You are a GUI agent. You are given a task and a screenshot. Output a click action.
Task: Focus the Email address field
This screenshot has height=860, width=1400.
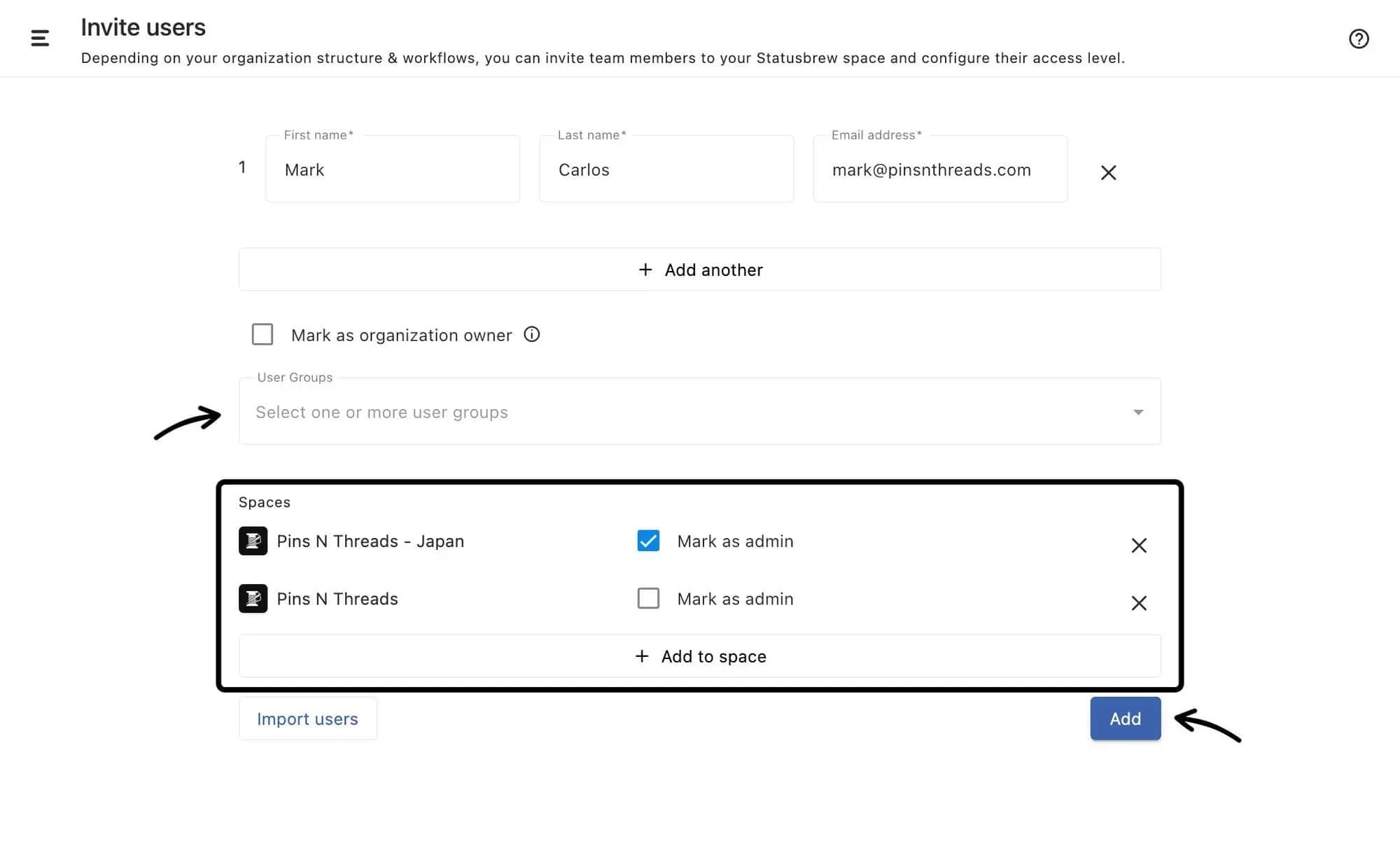pyautogui.click(x=940, y=169)
